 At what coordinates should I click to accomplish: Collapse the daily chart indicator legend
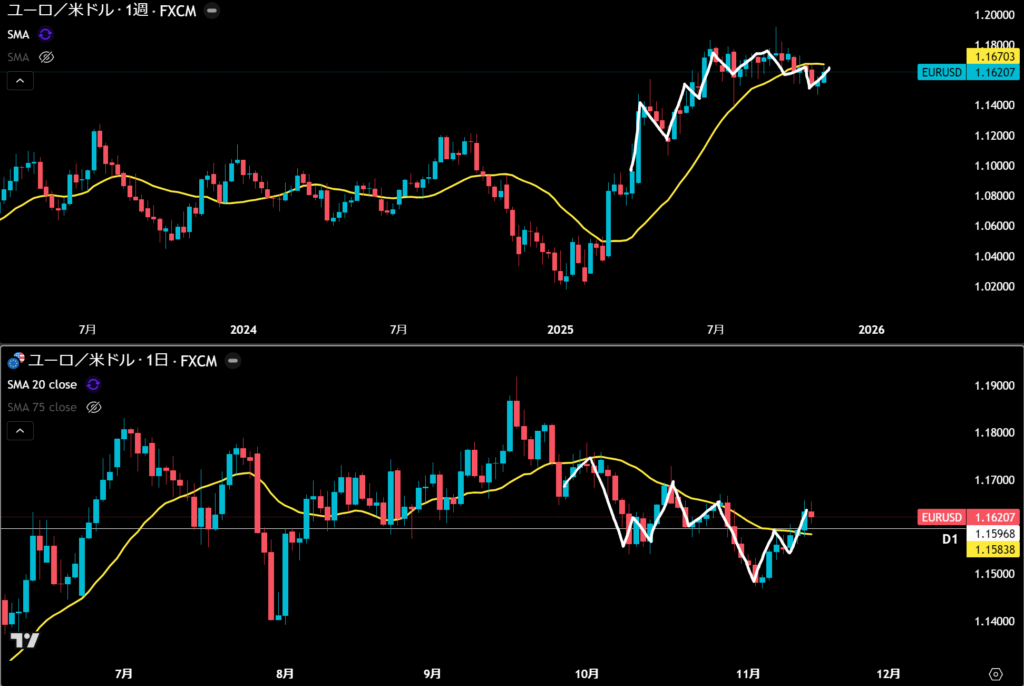tap(20, 431)
